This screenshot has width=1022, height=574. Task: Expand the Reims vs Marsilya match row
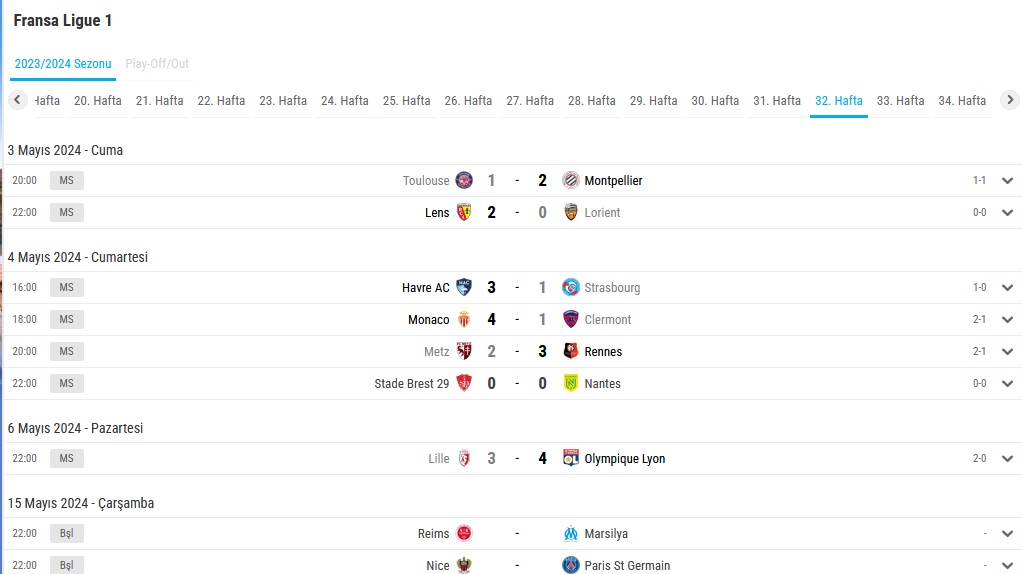pyautogui.click(x=1007, y=533)
